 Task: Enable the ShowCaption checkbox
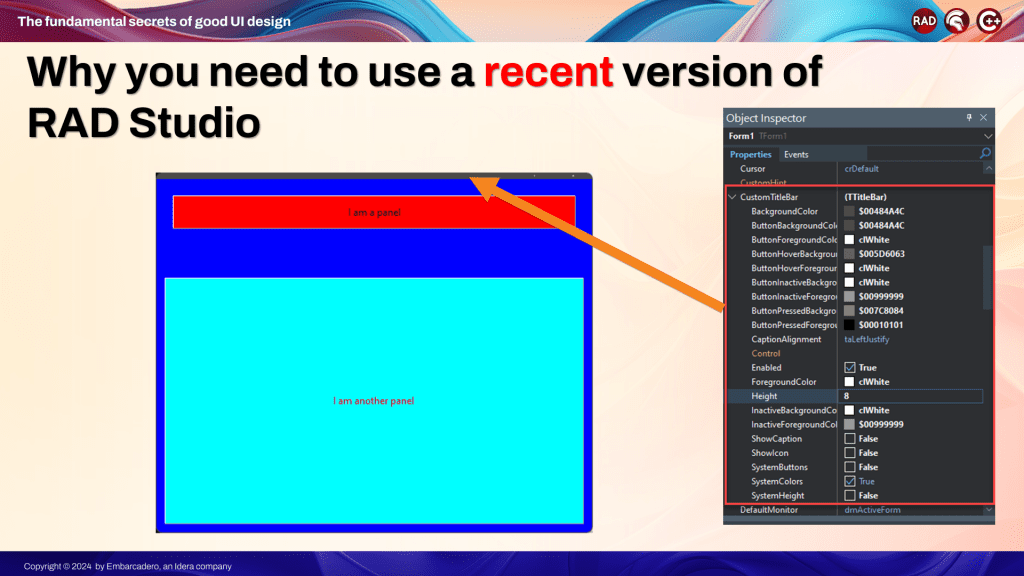tap(850, 439)
